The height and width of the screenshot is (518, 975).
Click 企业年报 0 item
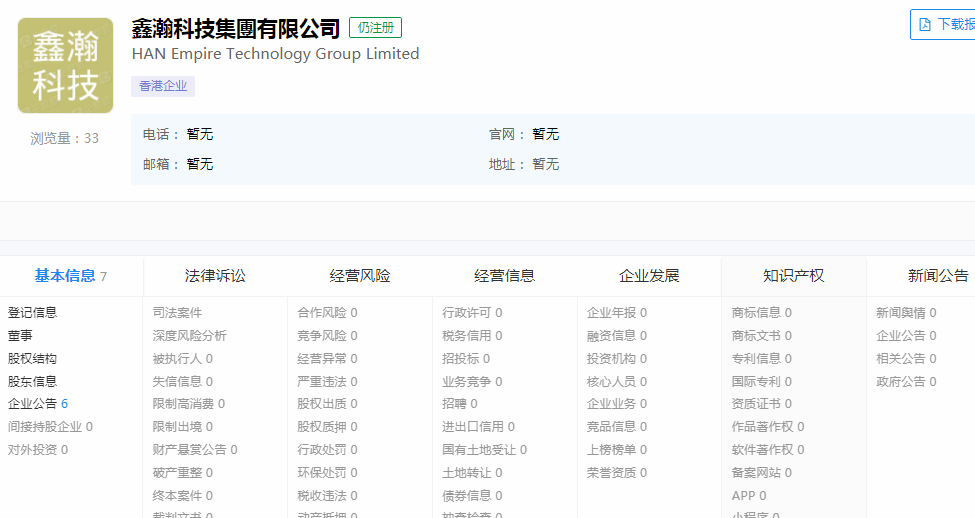pos(617,313)
